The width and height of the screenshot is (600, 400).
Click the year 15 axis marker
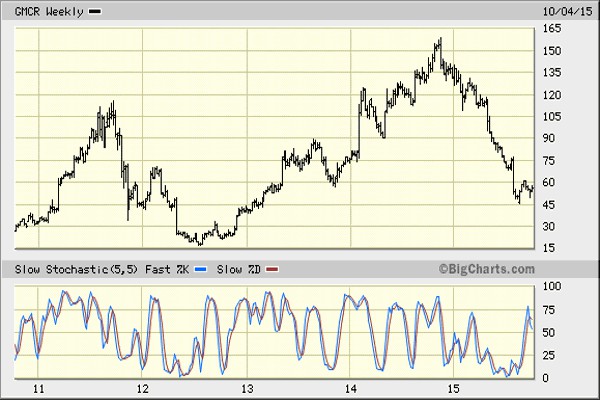point(453,389)
